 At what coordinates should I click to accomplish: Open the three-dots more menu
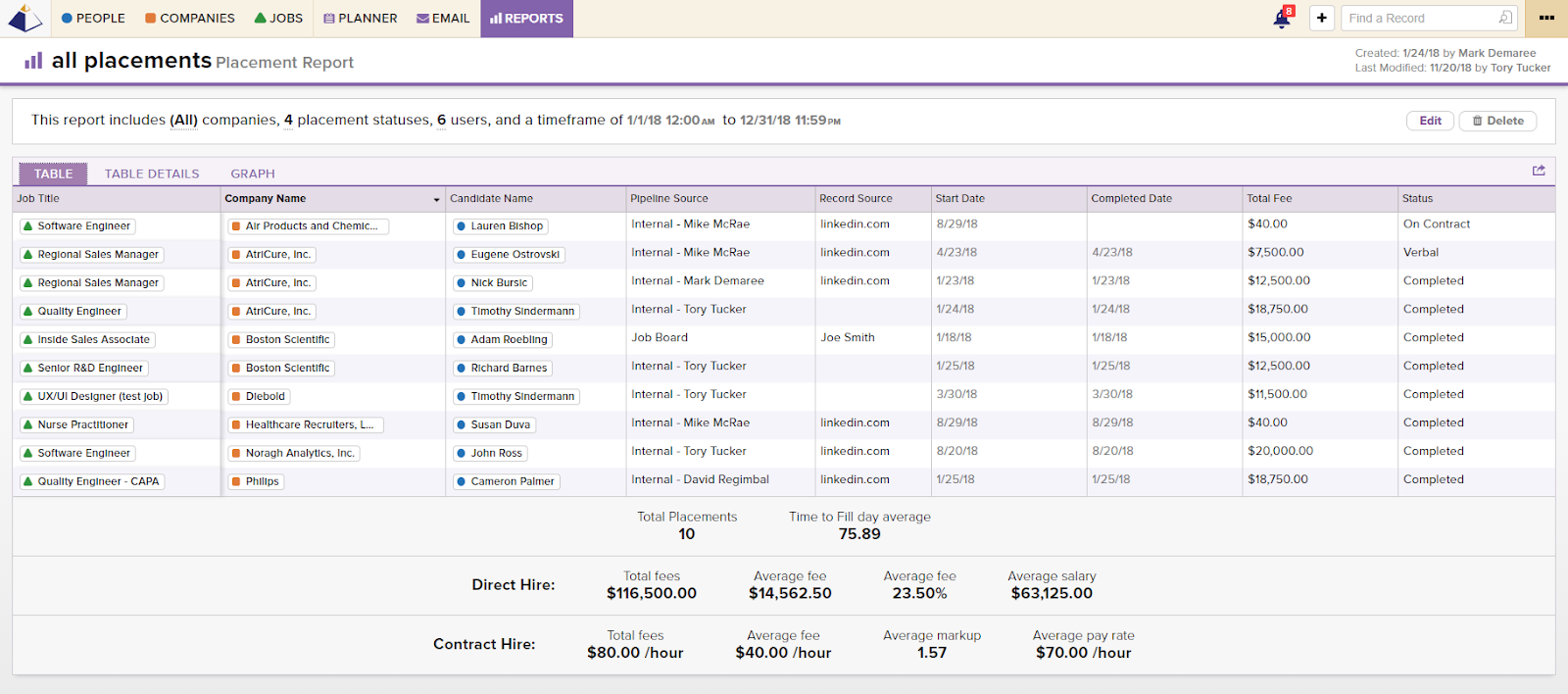click(1546, 18)
